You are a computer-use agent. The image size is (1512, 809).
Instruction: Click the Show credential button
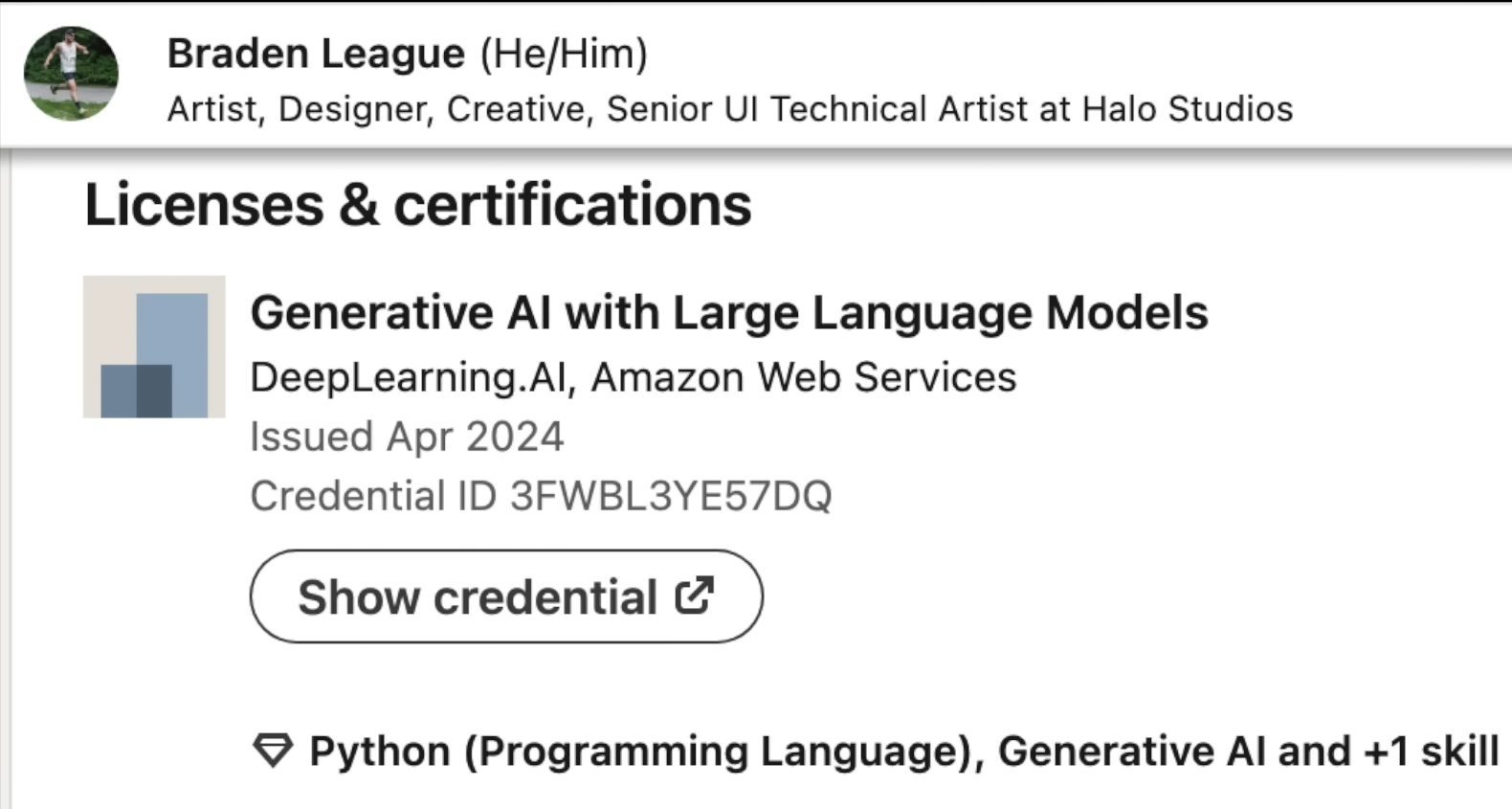click(x=505, y=594)
